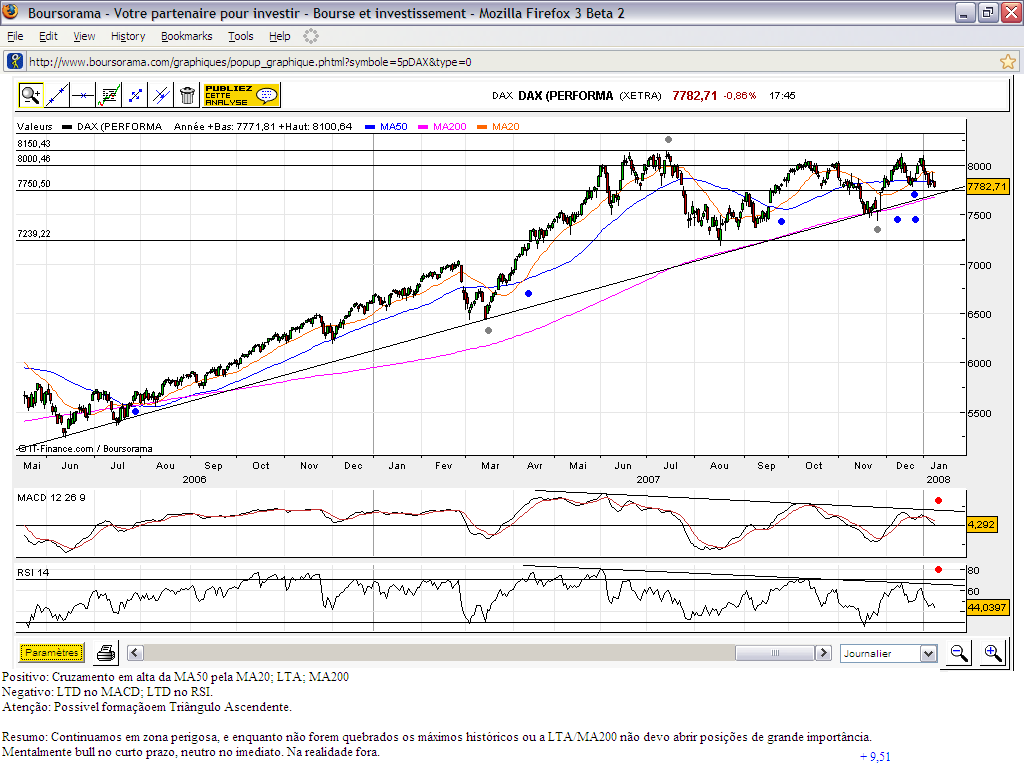Viewport: 1024px width, 768px height.
Task: Click the chart horizontal scrollbar thumb
Action: [775, 652]
